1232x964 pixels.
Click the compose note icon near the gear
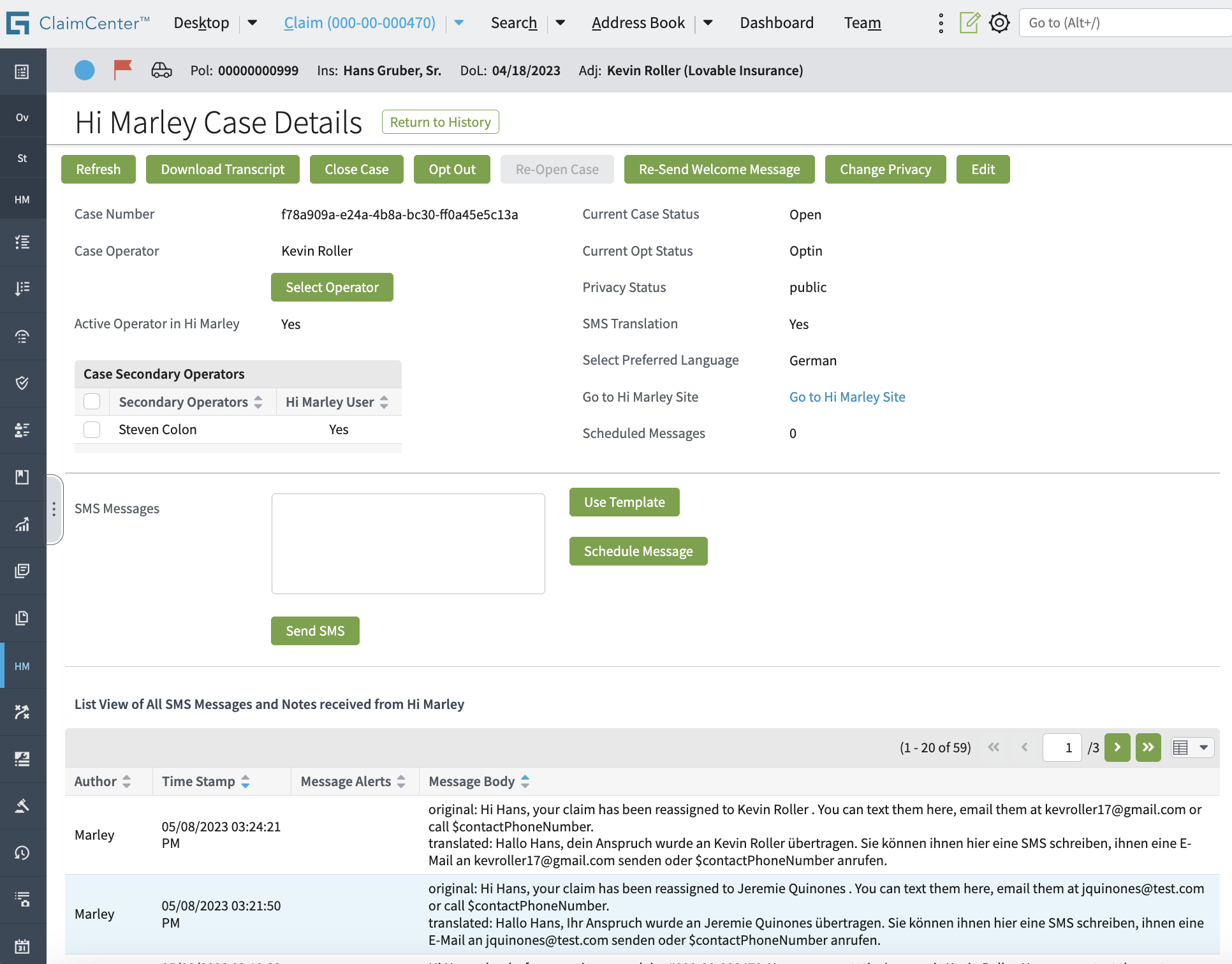[969, 22]
